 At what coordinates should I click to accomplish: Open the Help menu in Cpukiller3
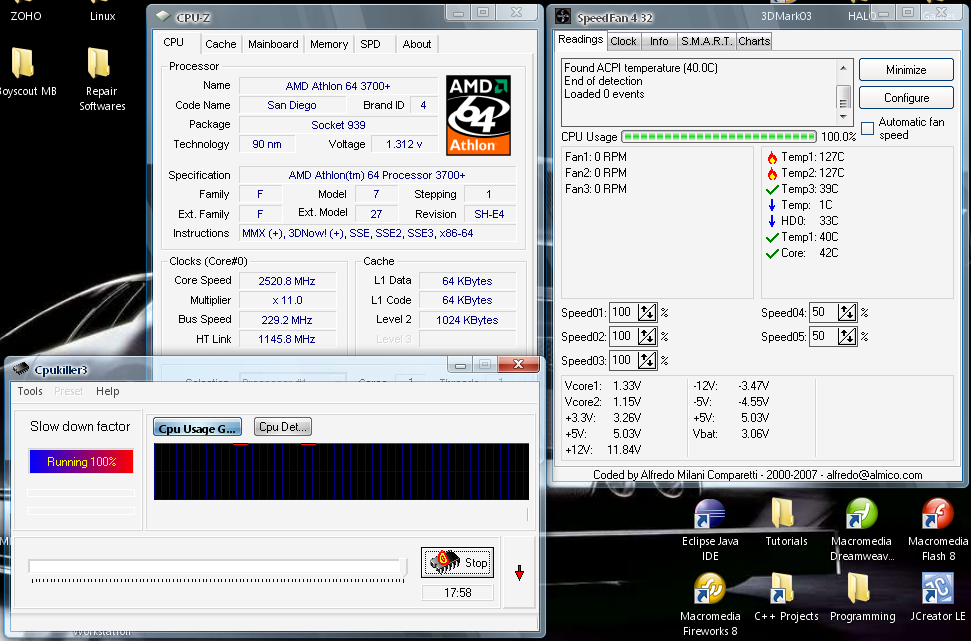pos(107,391)
